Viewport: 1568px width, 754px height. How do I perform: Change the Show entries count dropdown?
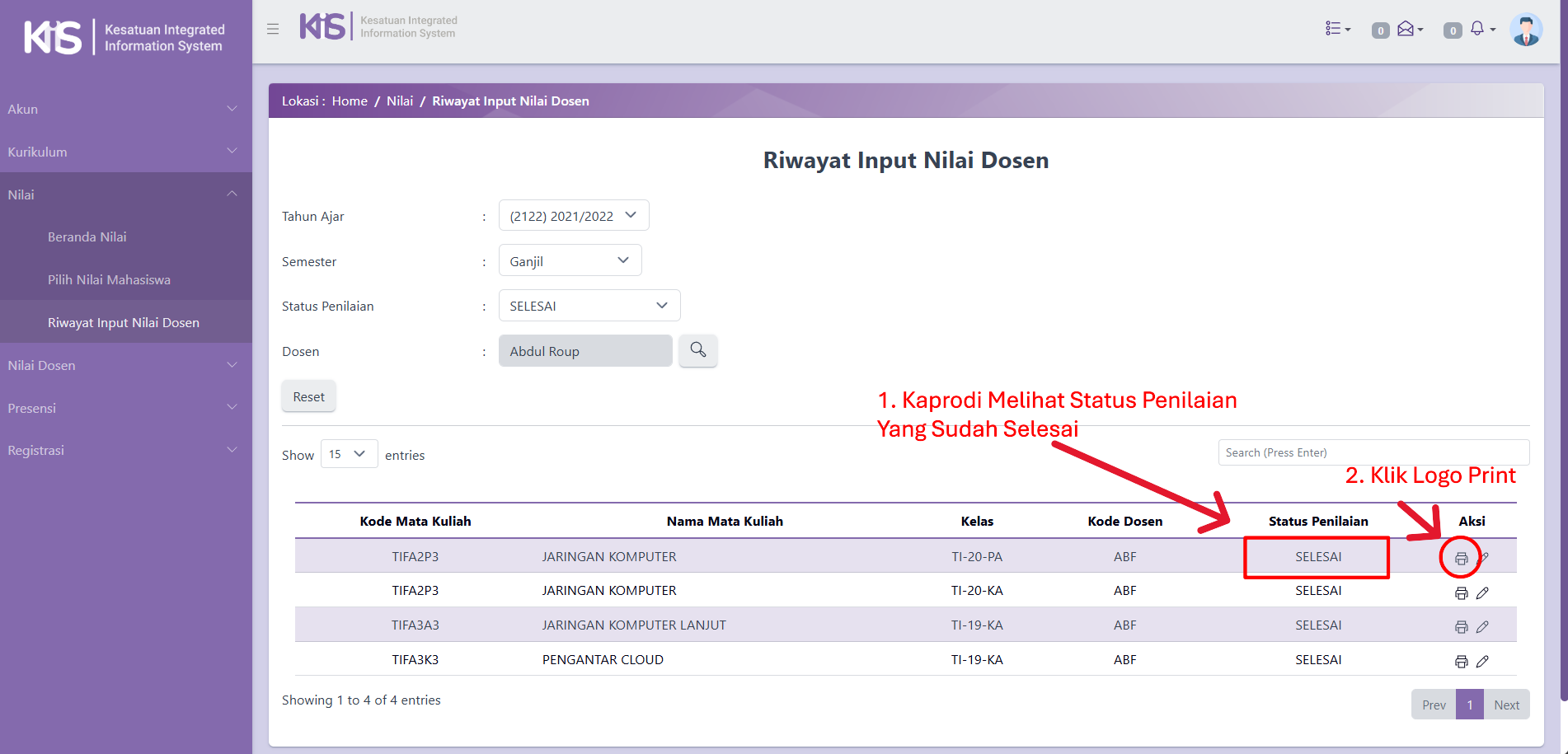click(x=348, y=454)
